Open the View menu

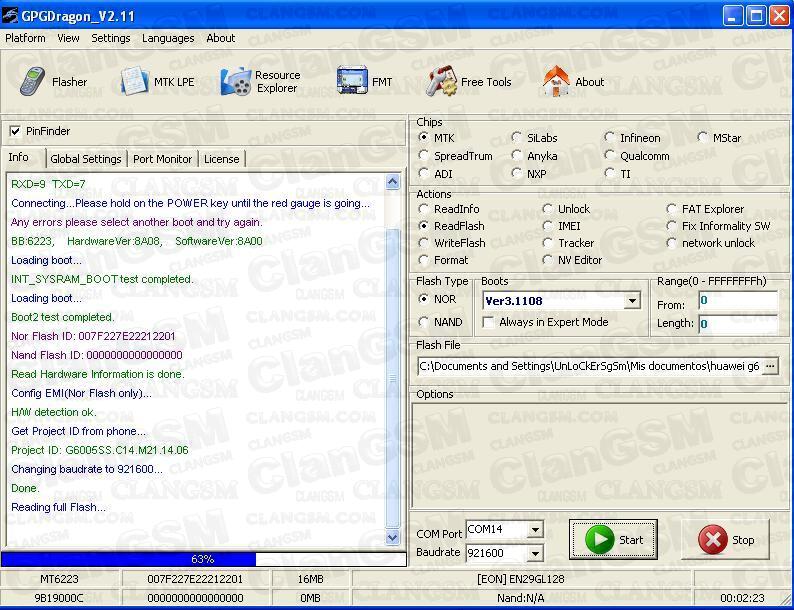point(68,38)
